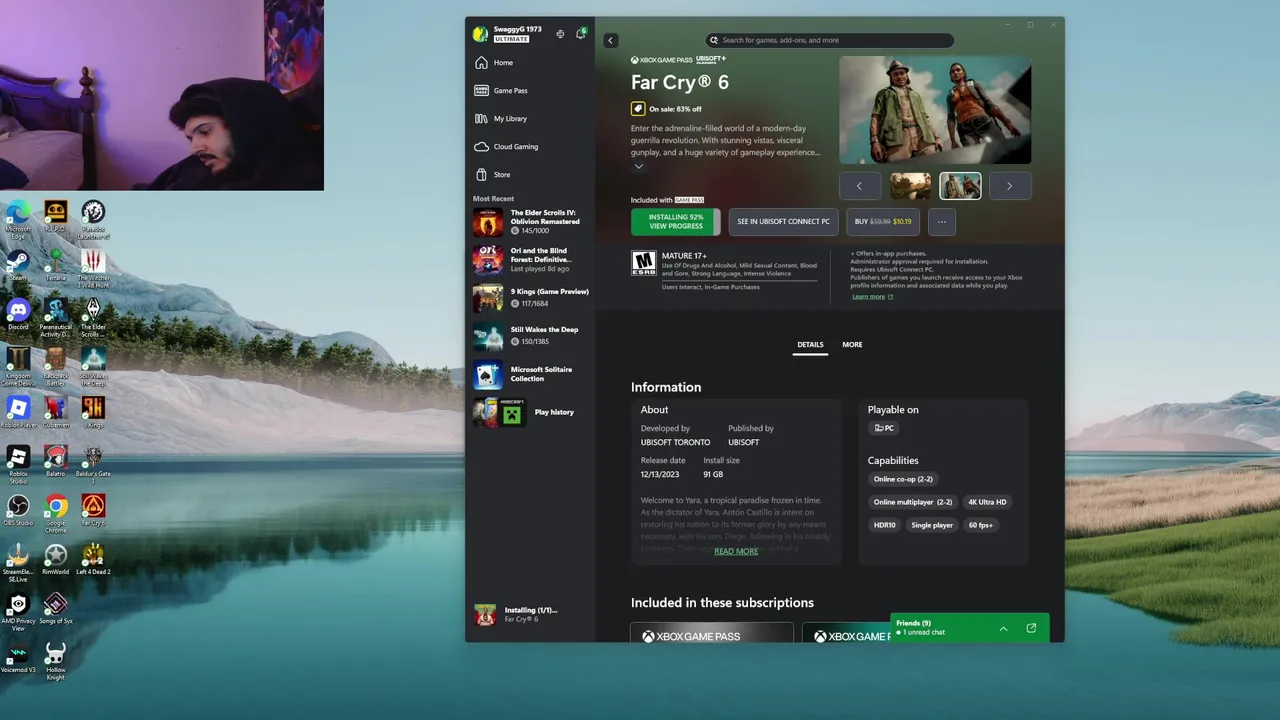
Task: Open StreamElements SE.Live desktop icon
Action: [18, 563]
